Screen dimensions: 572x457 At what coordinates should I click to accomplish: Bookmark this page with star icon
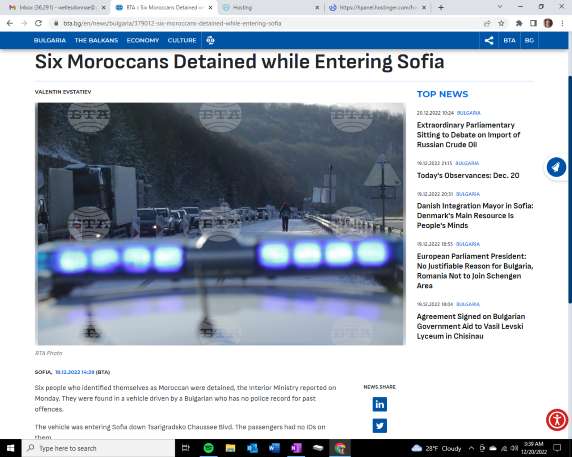(x=501, y=23)
